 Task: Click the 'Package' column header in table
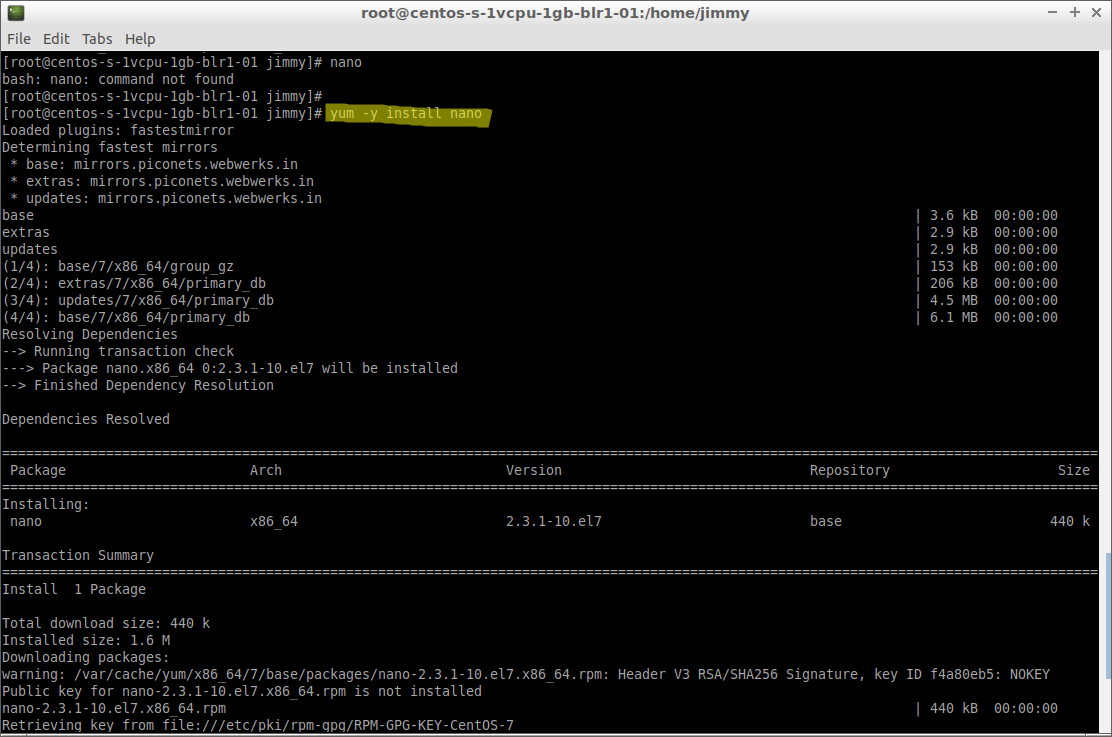click(x=38, y=470)
